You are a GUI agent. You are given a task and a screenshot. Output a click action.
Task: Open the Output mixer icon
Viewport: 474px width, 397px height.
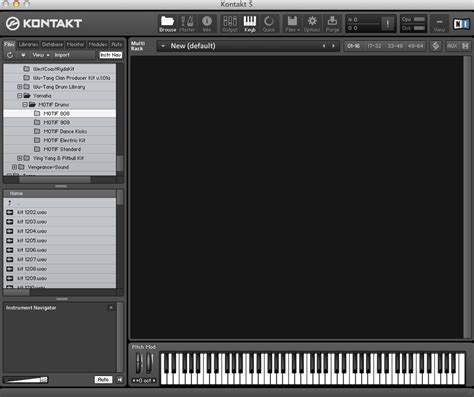230,24
